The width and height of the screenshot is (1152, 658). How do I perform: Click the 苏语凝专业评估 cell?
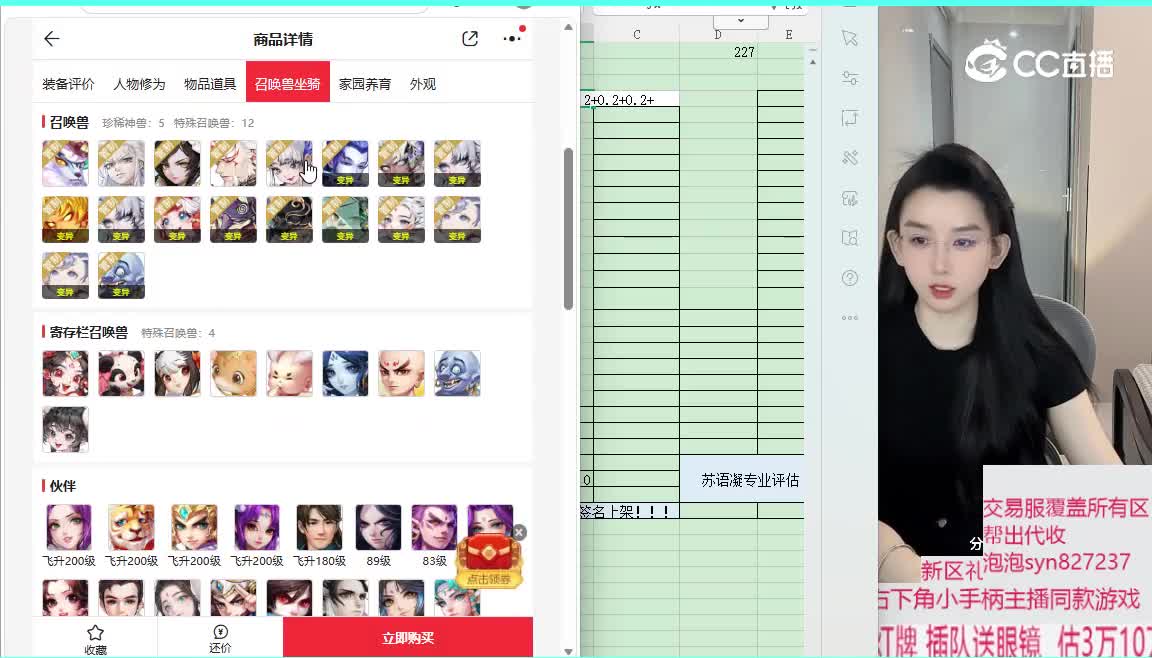(742, 480)
